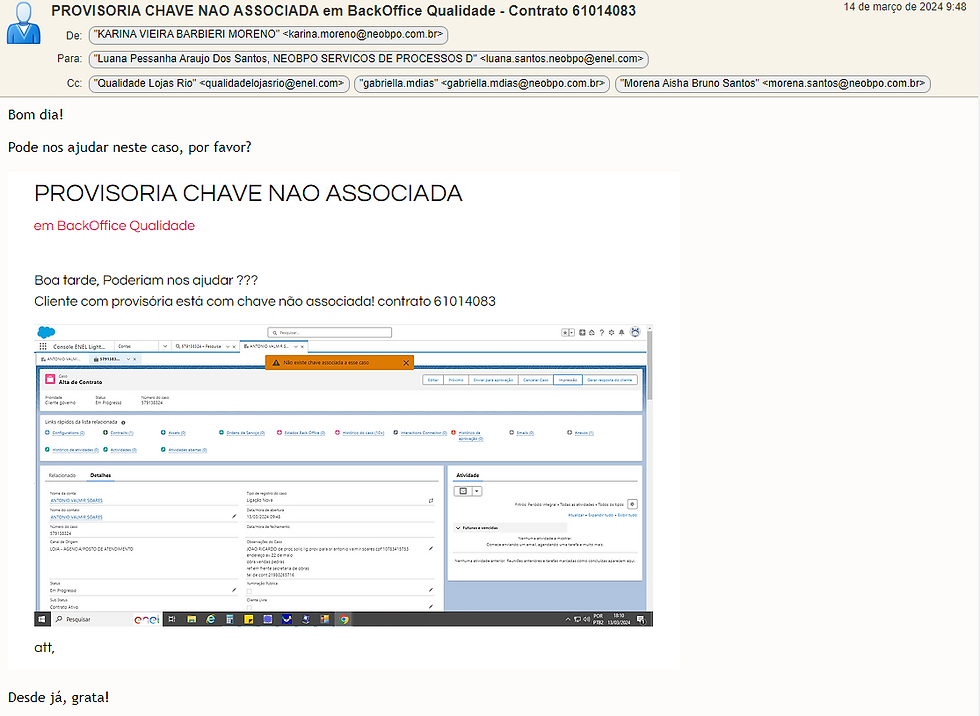The height and width of the screenshot is (716, 980).
Task: Click info icon next to Links rápidos
Action: (123, 422)
